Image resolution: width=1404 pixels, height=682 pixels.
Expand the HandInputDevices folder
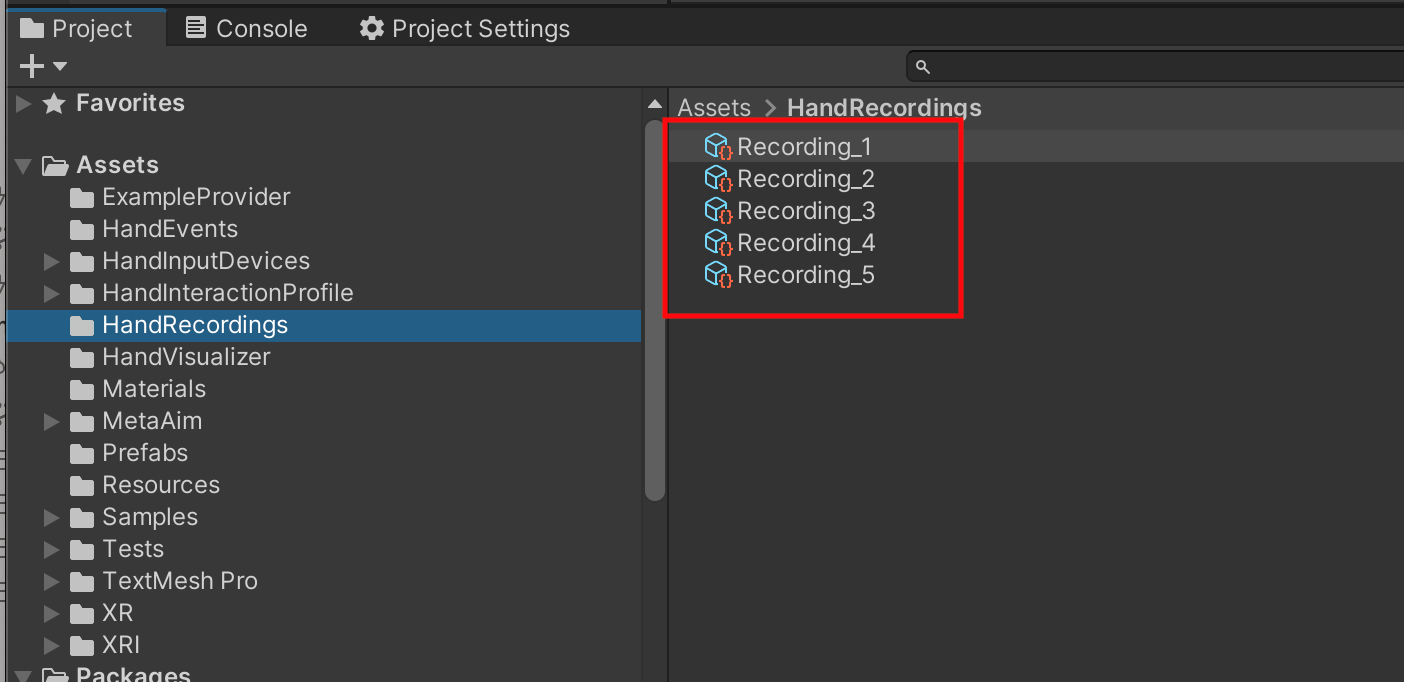(x=51, y=261)
